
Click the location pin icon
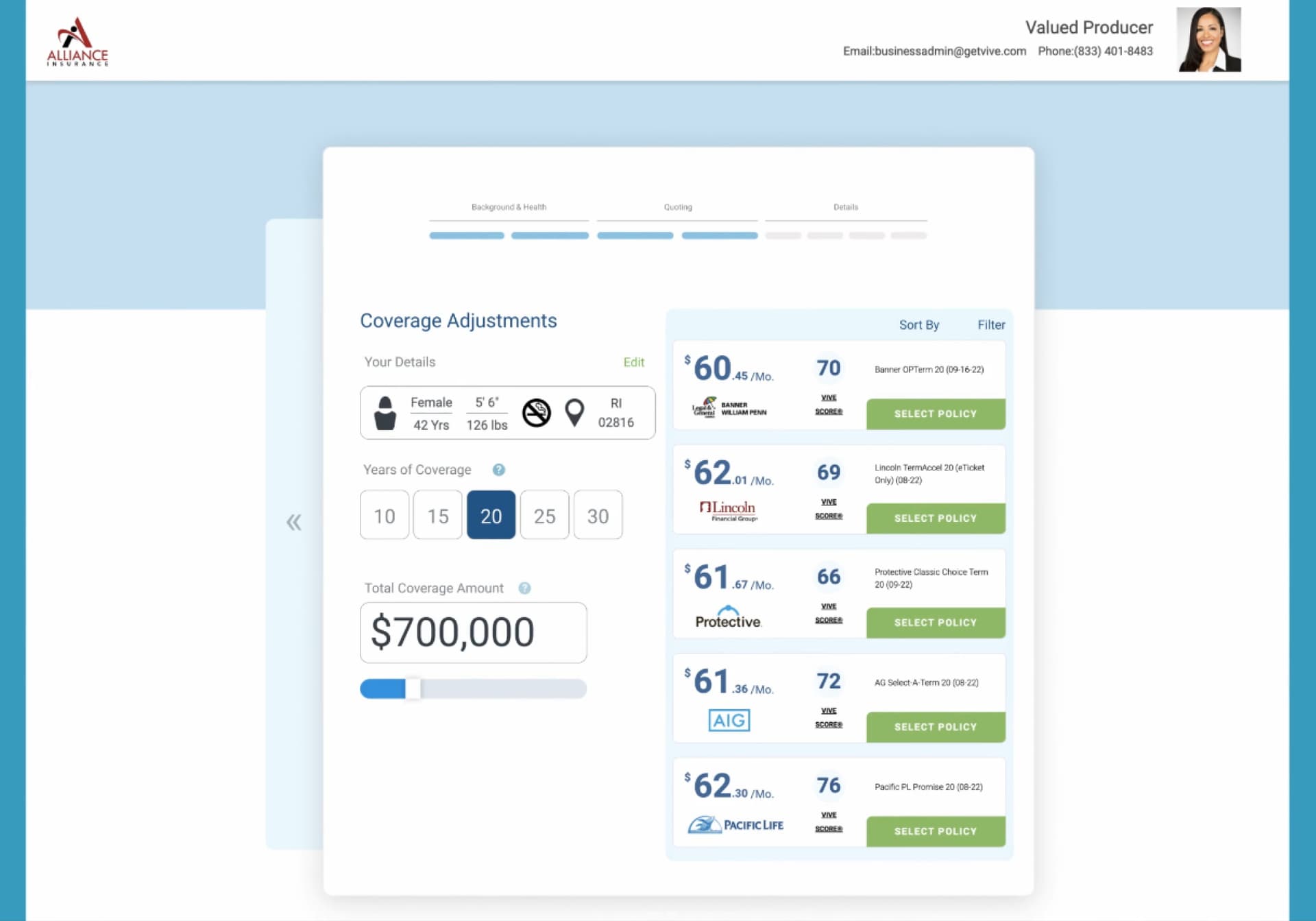(x=574, y=413)
